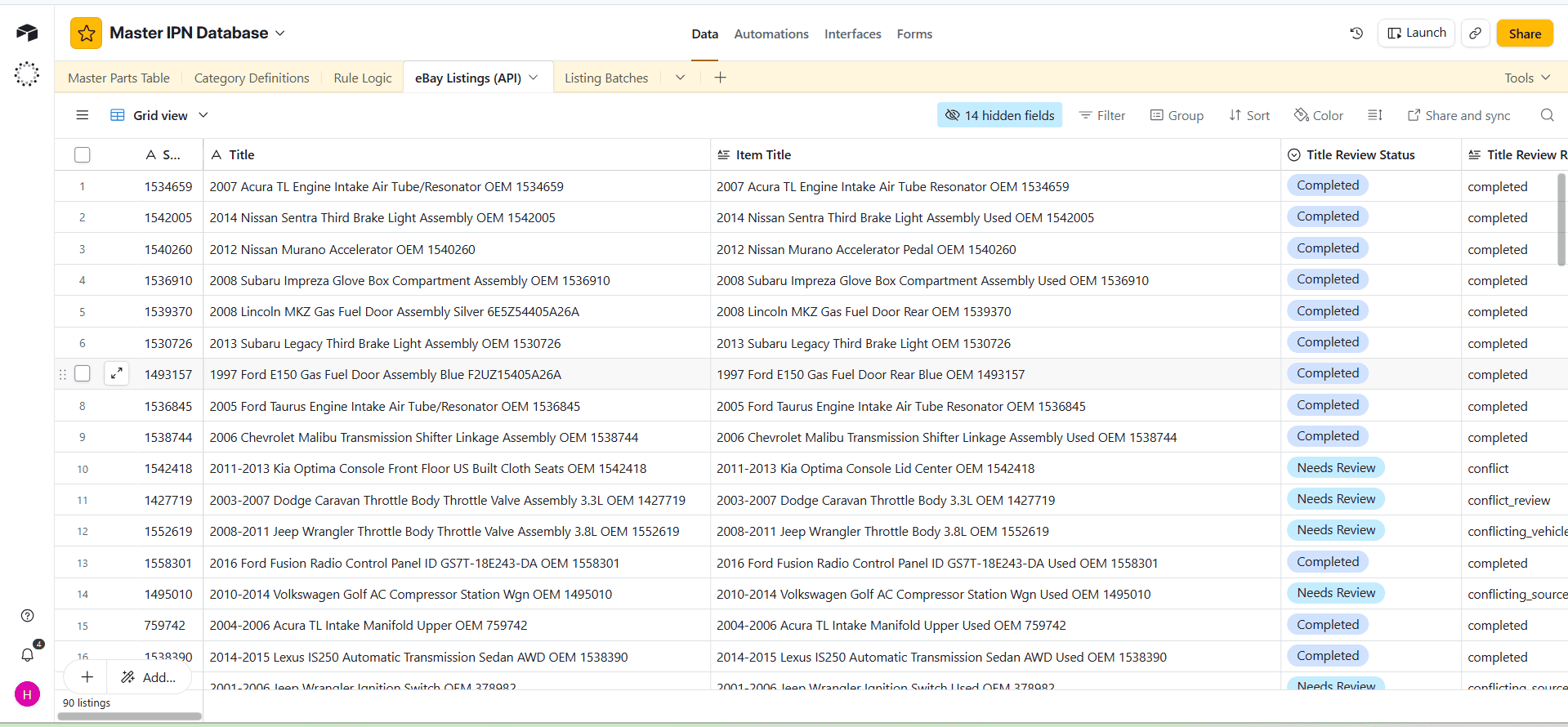The height and width of the screenshot is (727, 1568).
Task: Click the '90 listings' summary text
Action: click(x=87, y=702)
